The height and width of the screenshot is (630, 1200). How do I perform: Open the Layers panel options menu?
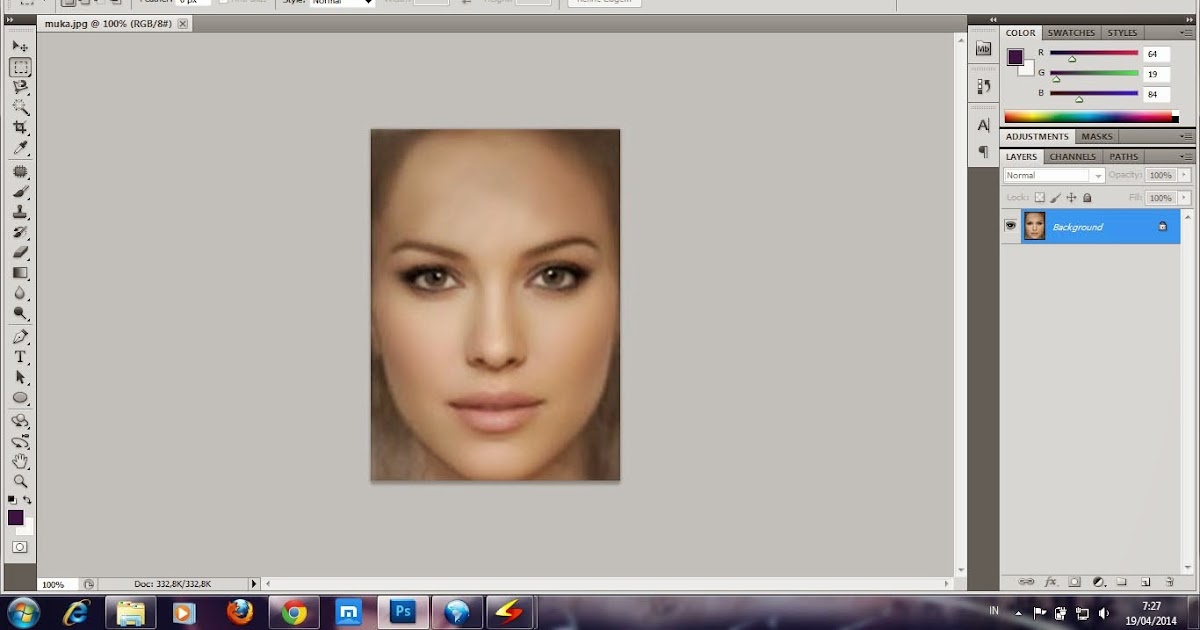[1187, 157]
